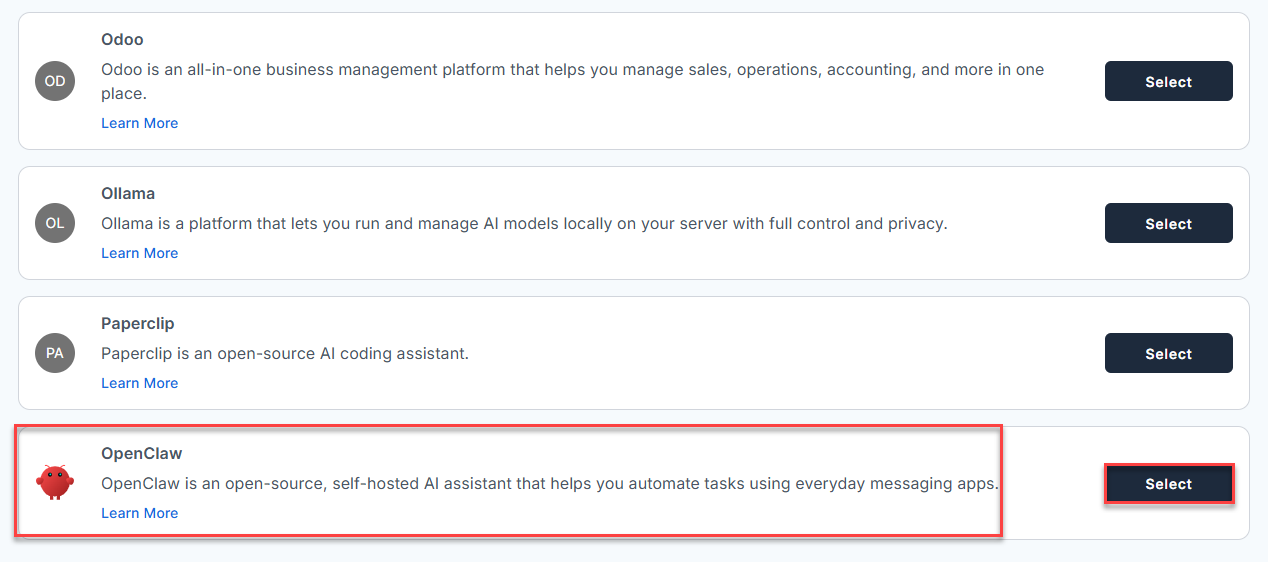
Task: Click the PA avatar icon for Paperclip
Action: [x=55, y=353]
